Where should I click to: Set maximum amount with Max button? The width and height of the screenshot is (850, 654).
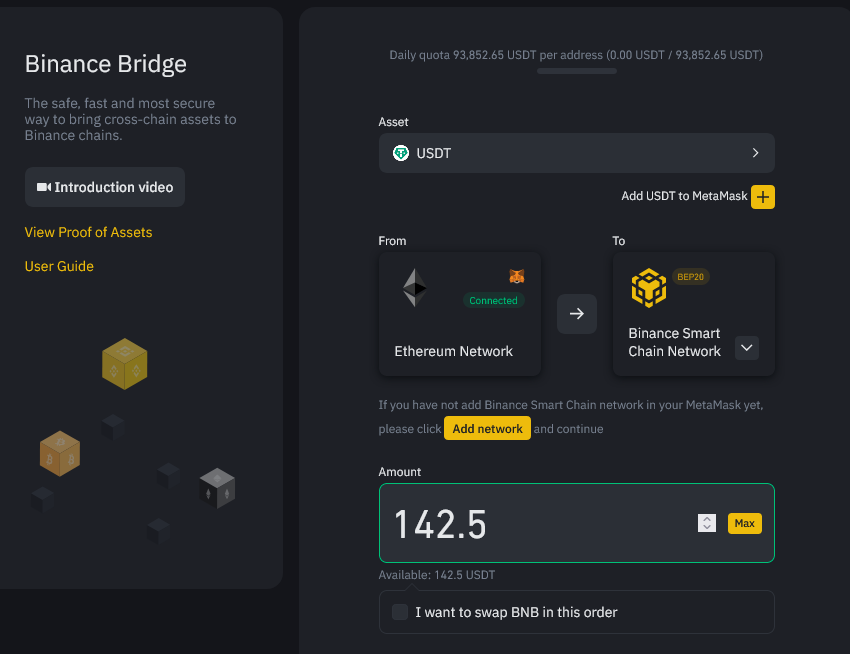tap(744, 523)
